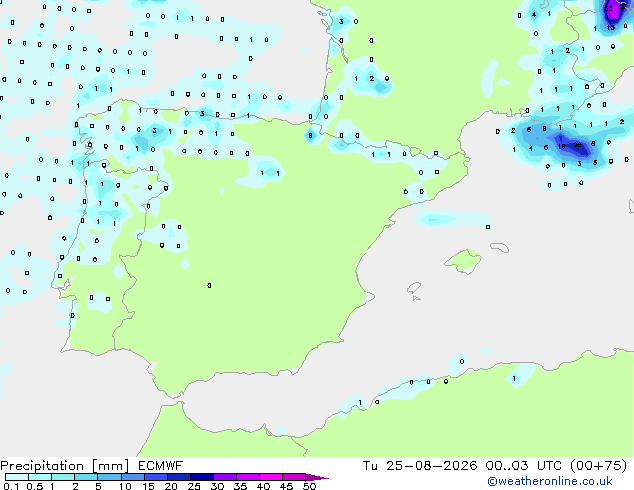634x490 pixels.
Task: Click the Ibiza island outline
Action: pos(414,288)
